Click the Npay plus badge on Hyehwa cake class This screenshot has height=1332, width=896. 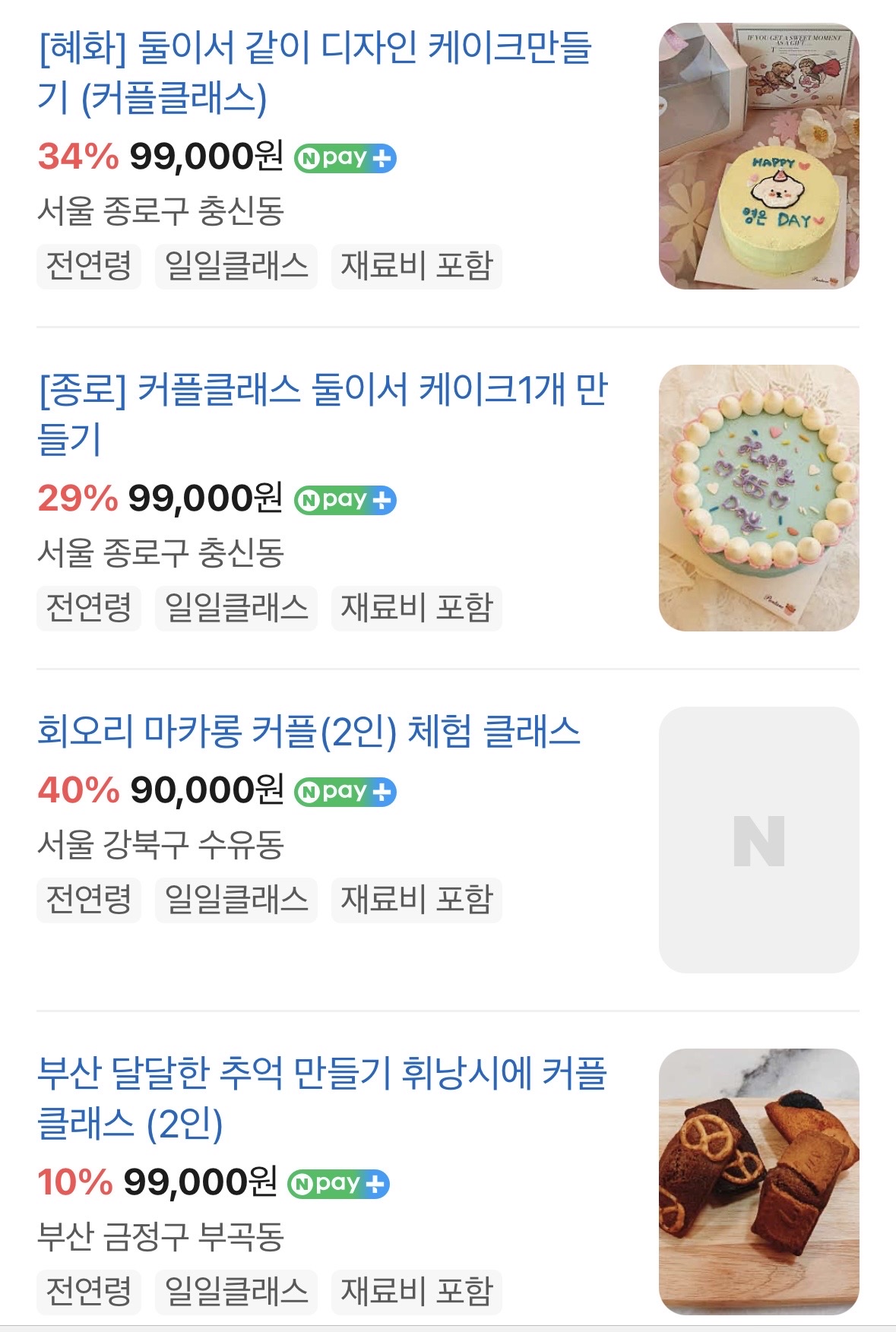345,158
